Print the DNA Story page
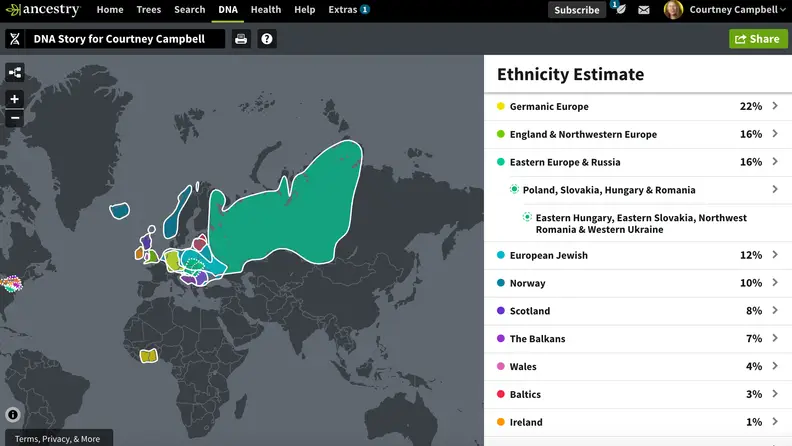792x446 pixels. pyautogui.click(x=241, y=39)
